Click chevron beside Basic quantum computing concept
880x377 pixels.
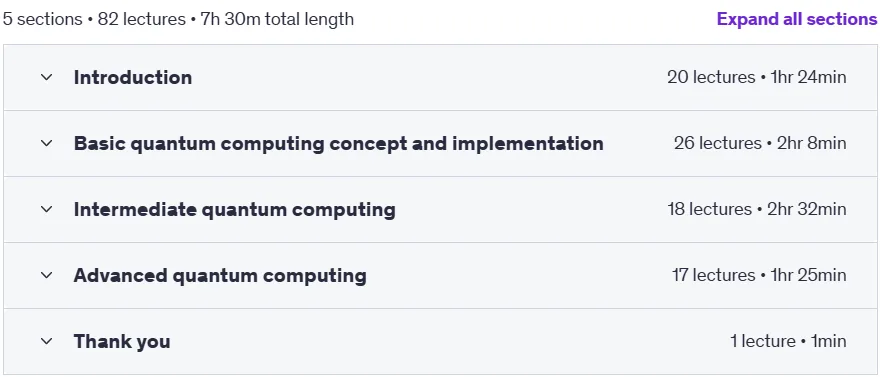(x=47, y=144)
